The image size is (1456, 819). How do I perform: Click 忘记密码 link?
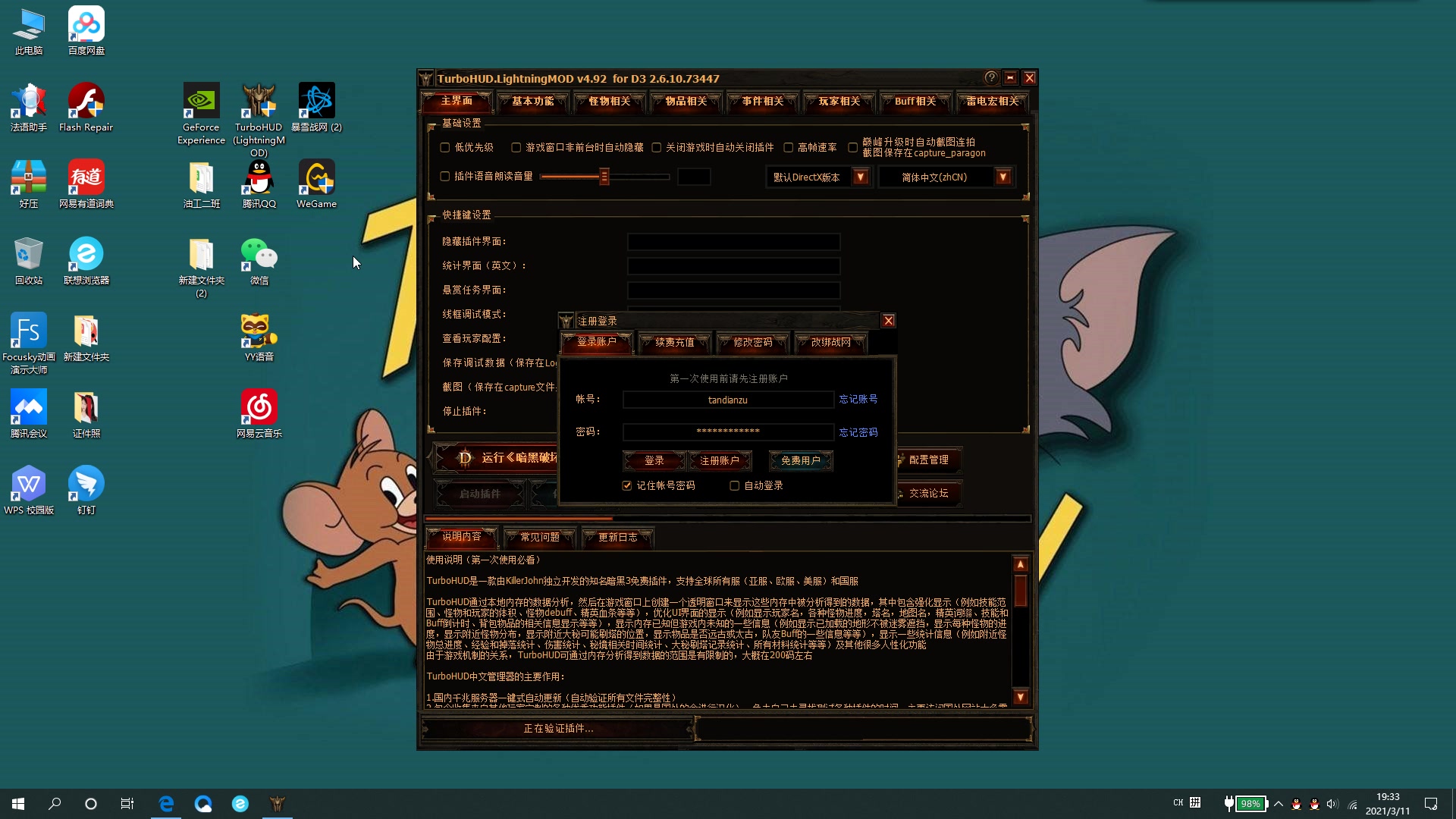858,433
